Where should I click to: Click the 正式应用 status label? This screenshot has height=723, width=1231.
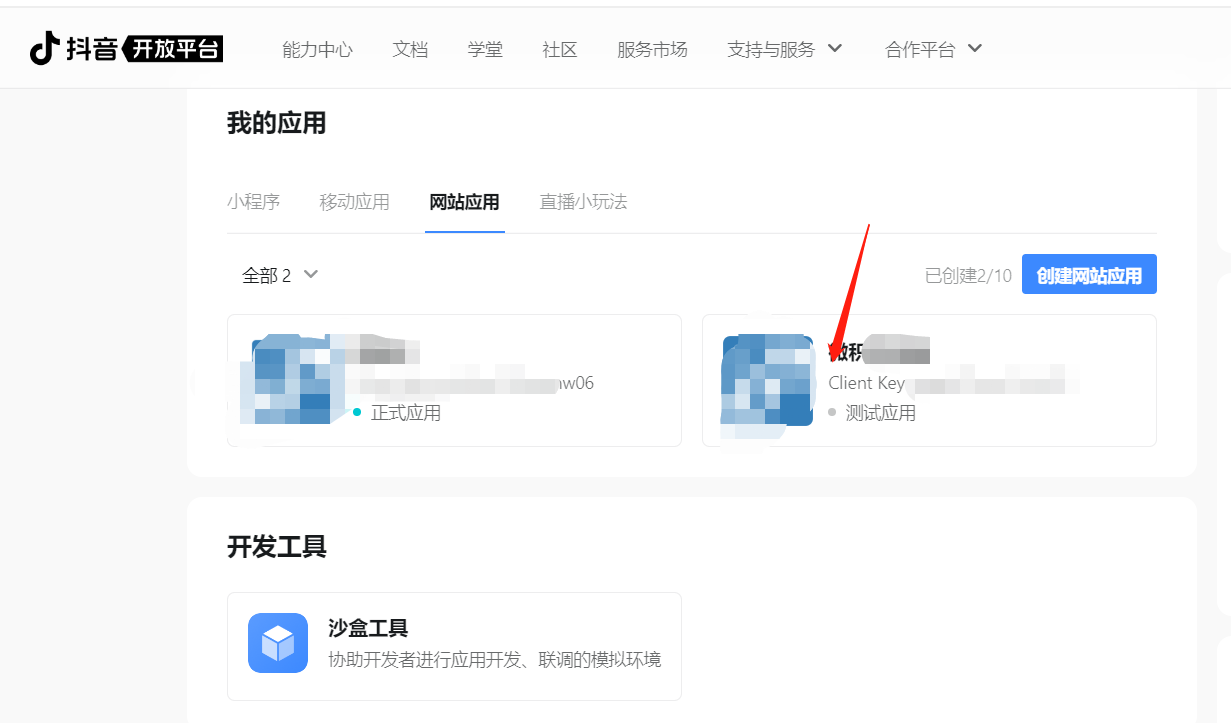(406, 412)
